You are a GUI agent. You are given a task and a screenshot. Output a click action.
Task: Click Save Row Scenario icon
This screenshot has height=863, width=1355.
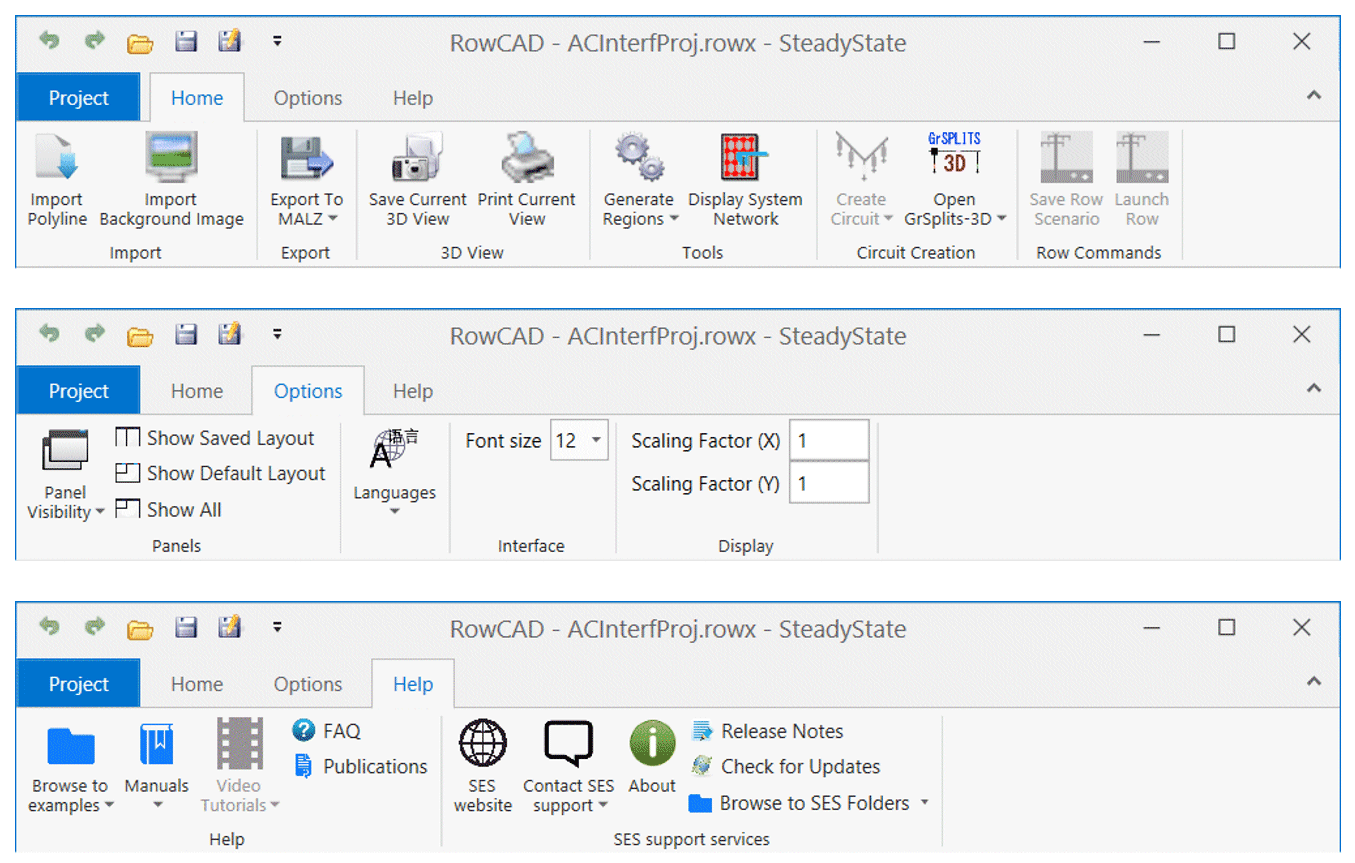(1066, 159)
